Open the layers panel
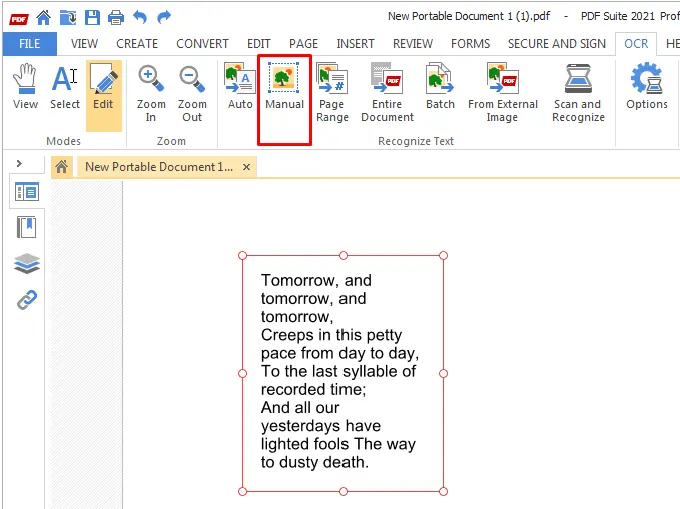This screenshot has width=680, height=509. [x=27, y=263]
